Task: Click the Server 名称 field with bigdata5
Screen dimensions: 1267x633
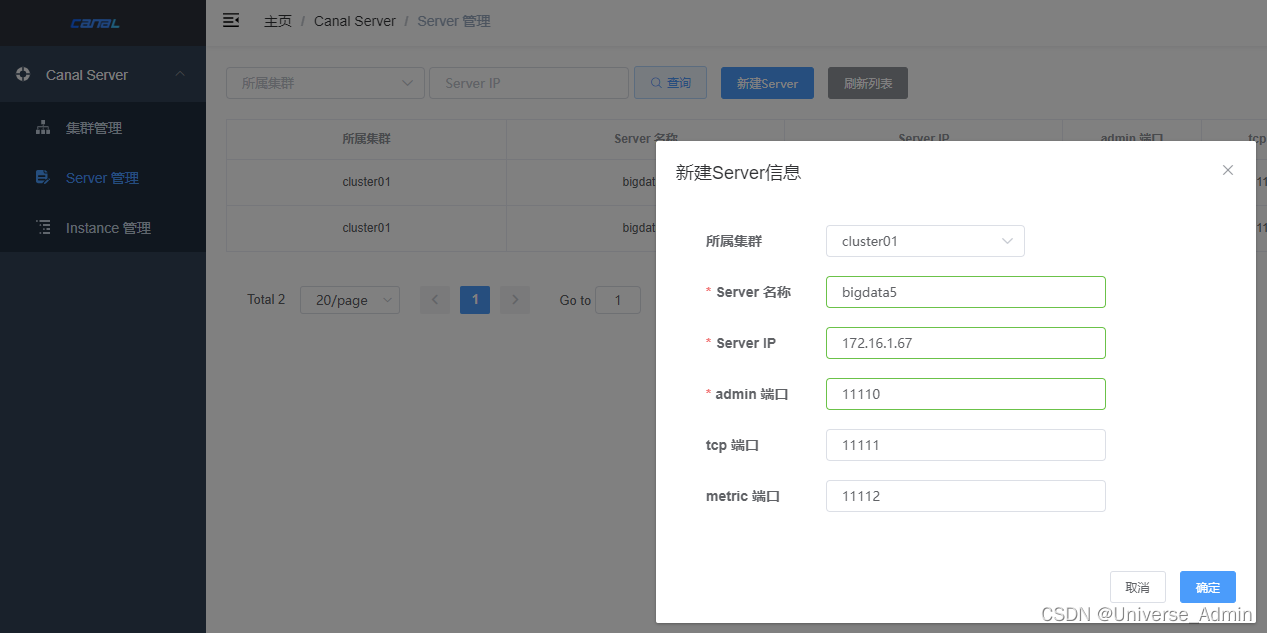Action: pyautogui.click(x=966, y=292)
